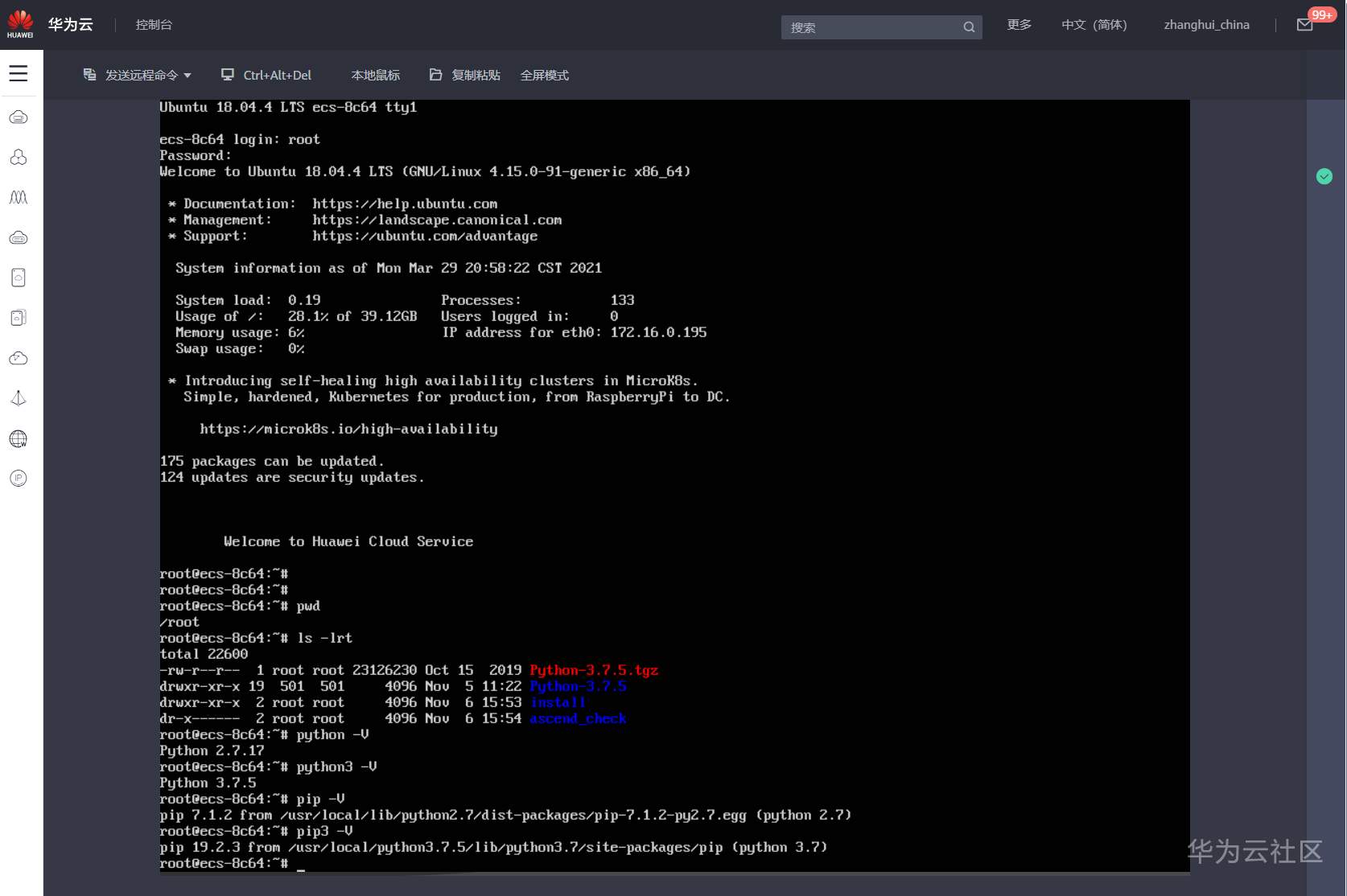The height and width of the screenshot is (896, 1347).
Task: Open the mail notifications envelope
Action: pyautogui.click(x=1304, y=25)
